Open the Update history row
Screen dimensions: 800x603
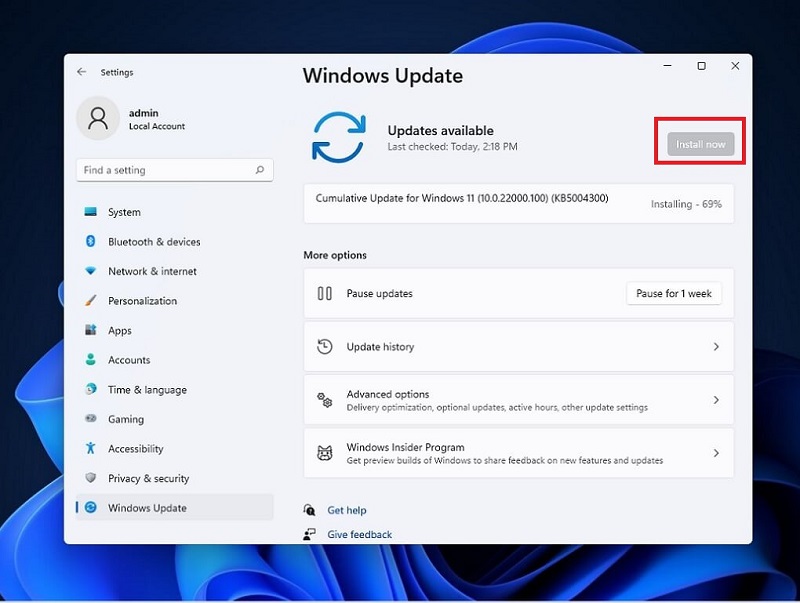tap(518, 347)
